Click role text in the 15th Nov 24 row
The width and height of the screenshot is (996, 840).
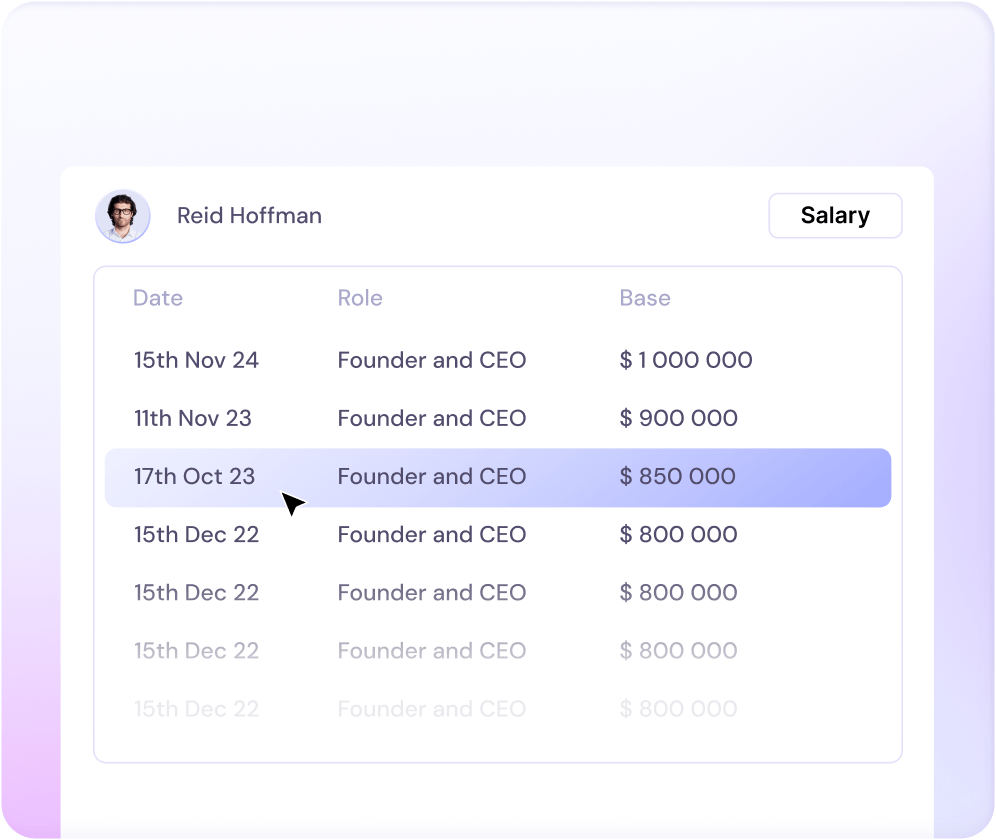(x=432, y=360)
